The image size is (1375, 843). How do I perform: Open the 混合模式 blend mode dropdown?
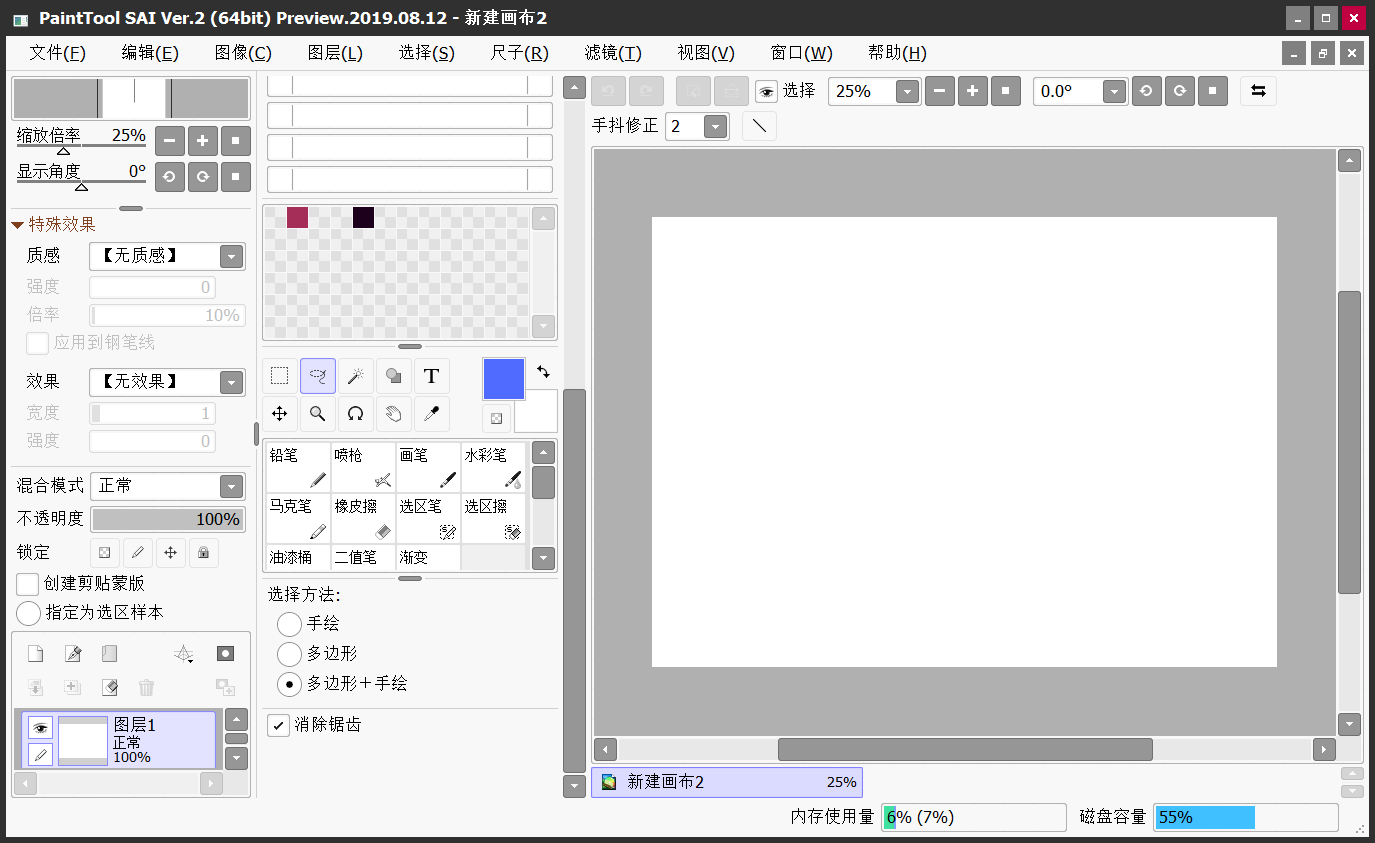(232, 486)
